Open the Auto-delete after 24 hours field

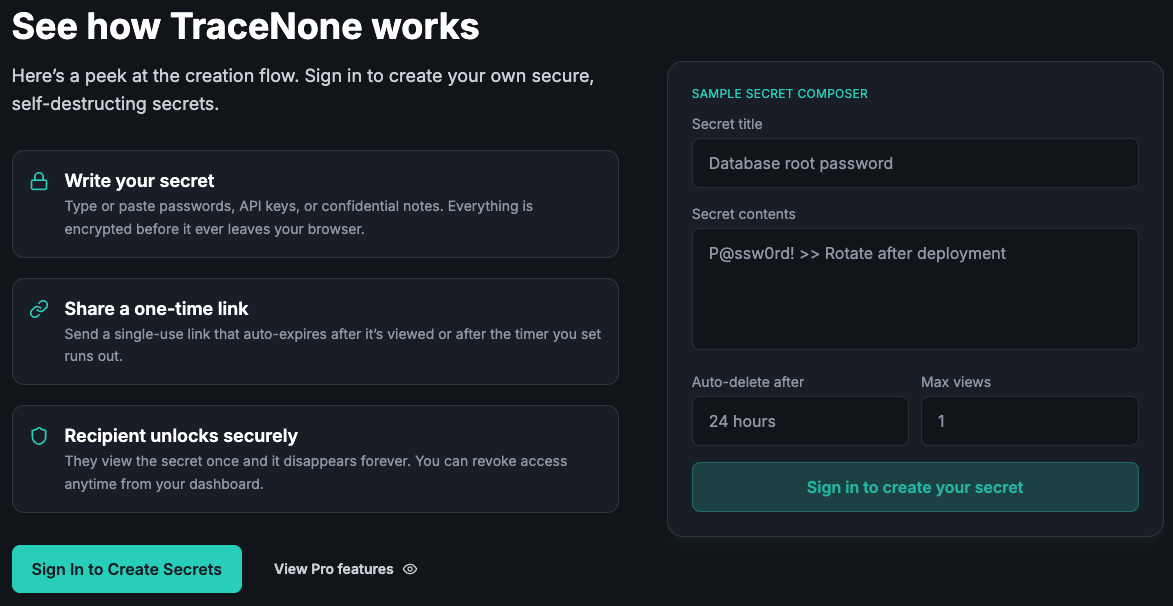pos(800,421)
